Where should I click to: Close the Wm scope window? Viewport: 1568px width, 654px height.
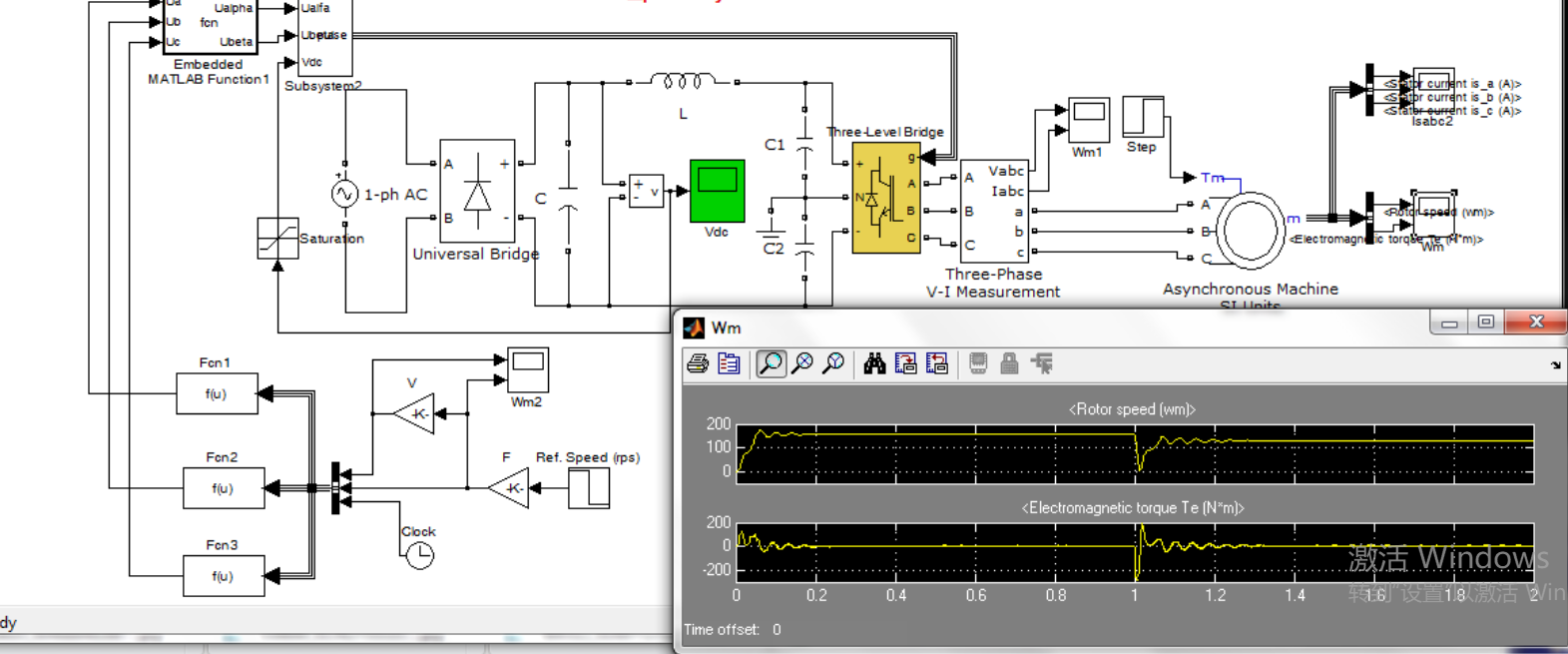click(x=1537, y=322)
